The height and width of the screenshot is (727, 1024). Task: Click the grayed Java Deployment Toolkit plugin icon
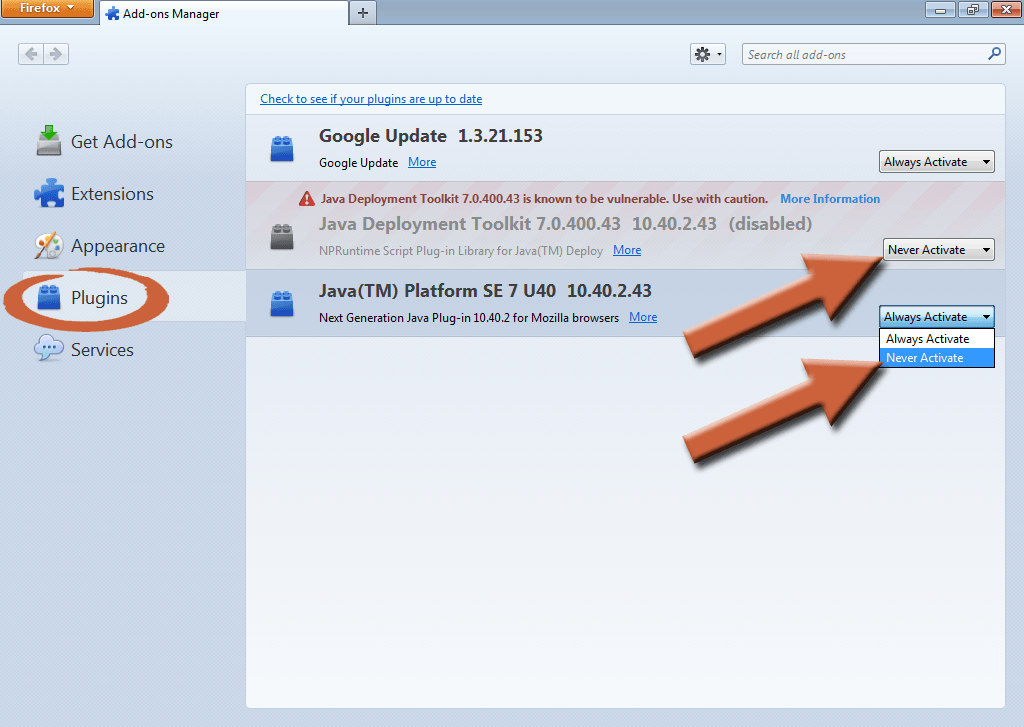282,236
